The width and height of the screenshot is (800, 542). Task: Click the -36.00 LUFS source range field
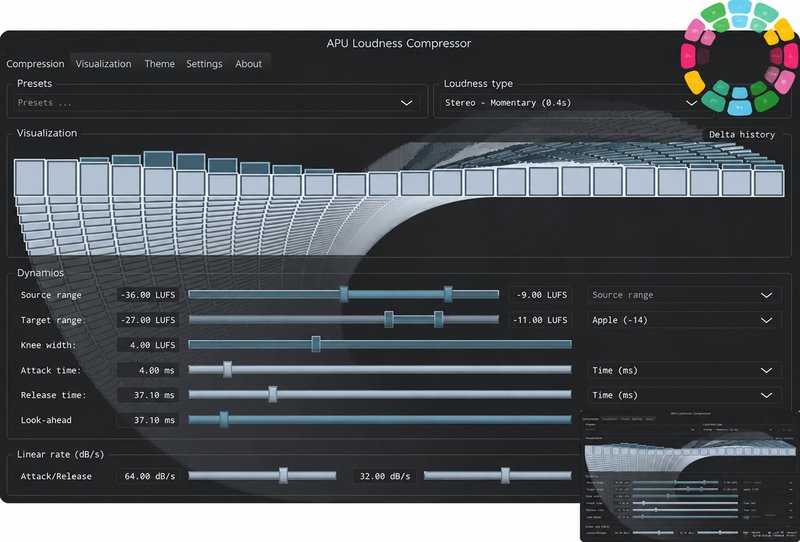[x=148, y=295]
